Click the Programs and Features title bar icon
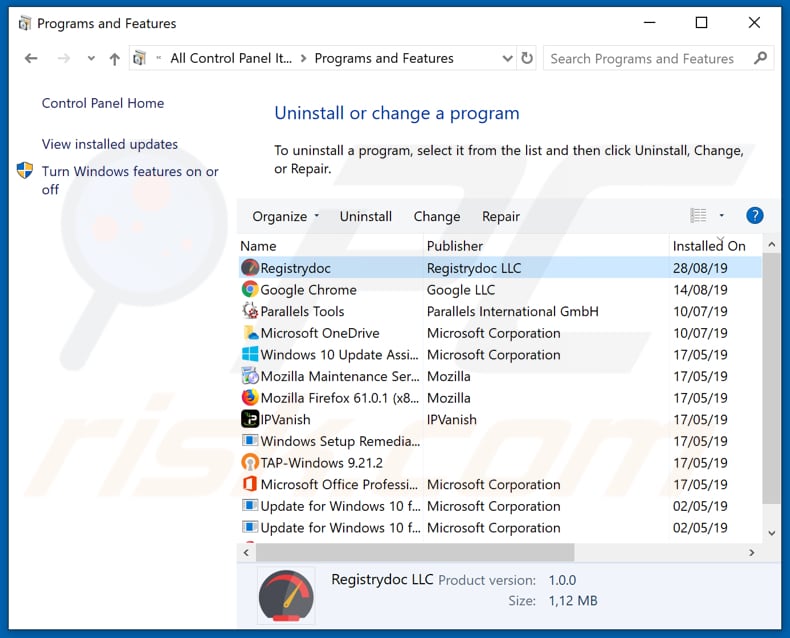The width and height of the screenshot is (790, 638). (24, 23)
